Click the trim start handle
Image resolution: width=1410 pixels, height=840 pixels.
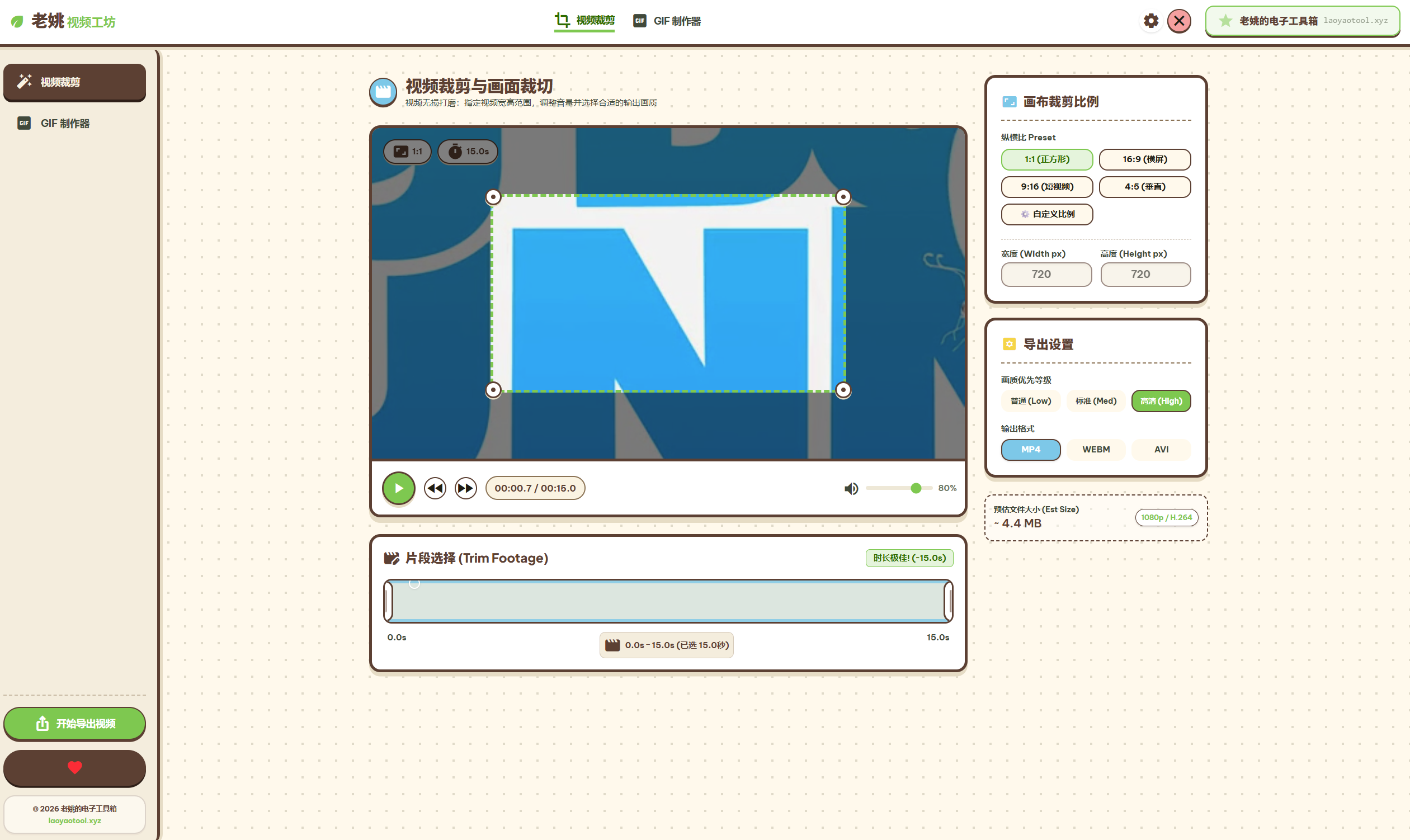(x=388, y=601)
